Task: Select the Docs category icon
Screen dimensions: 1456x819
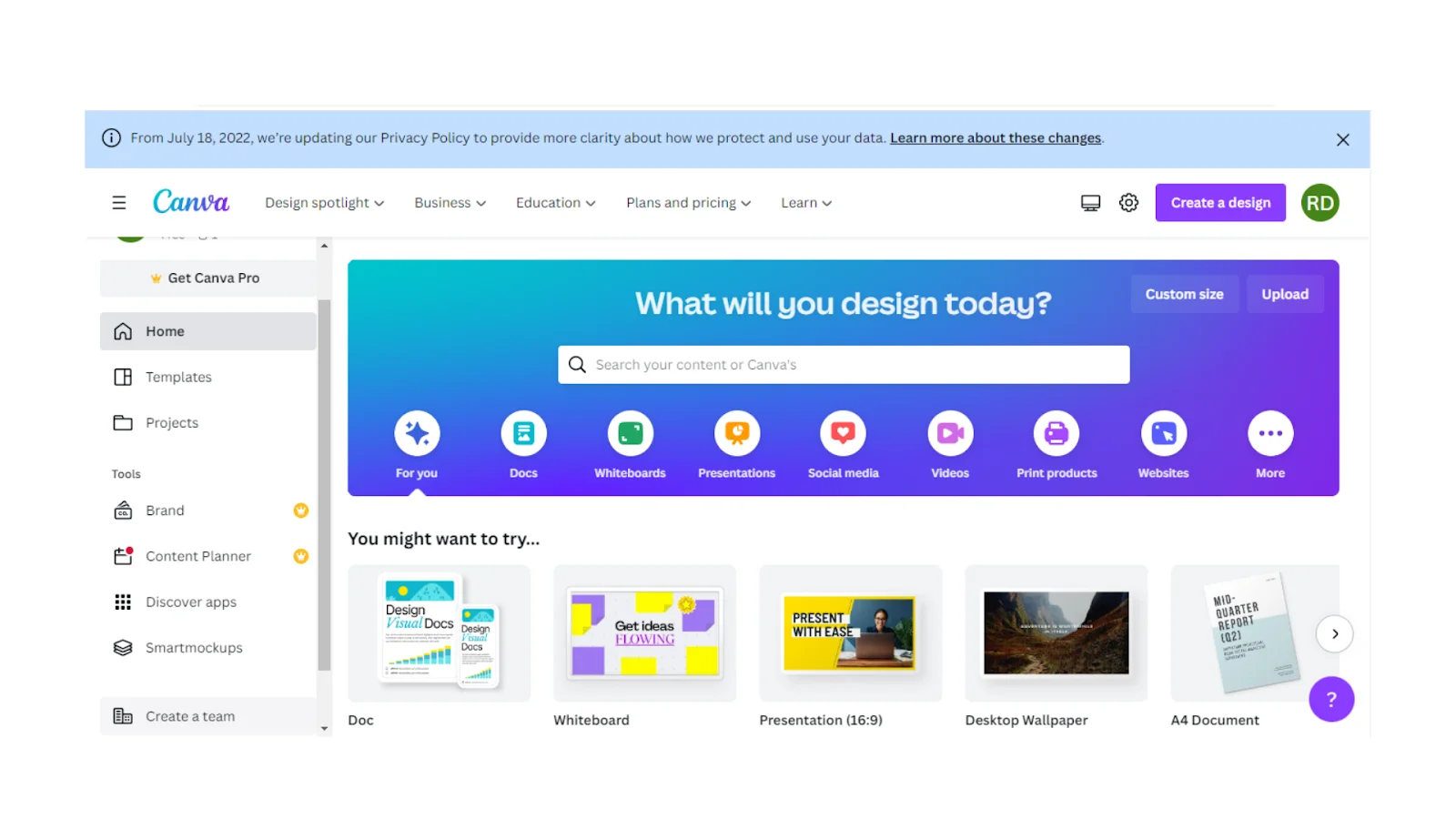Action: click(x=523, y=433)
